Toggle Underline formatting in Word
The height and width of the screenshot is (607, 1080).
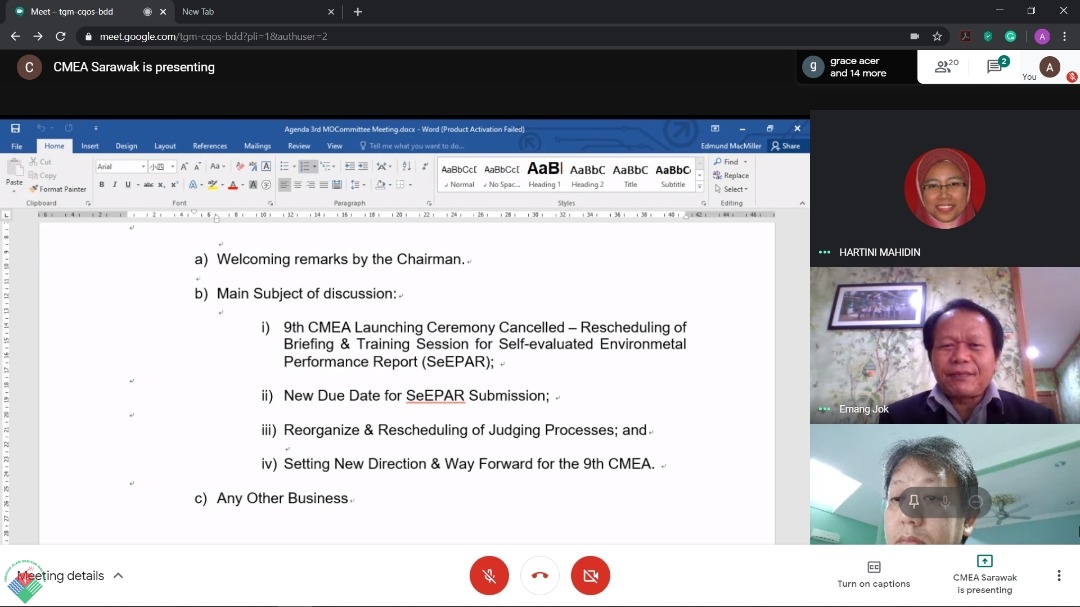(x=127, y=185)
